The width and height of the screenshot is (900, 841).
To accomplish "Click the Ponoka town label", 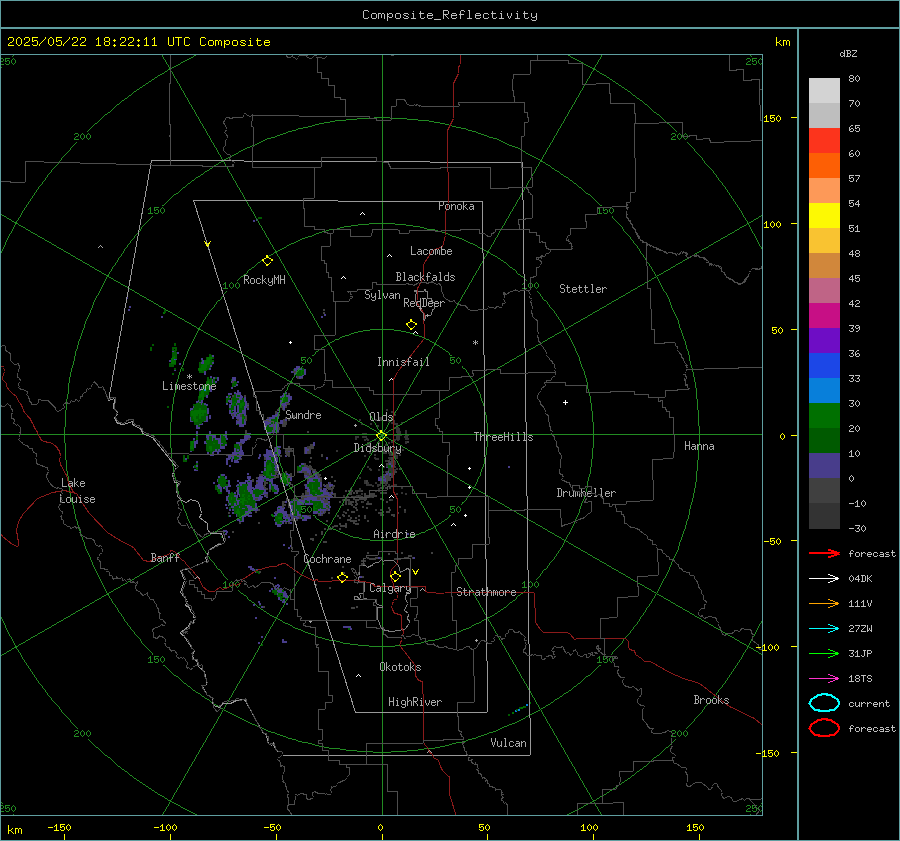I will [x=456, y=206].
